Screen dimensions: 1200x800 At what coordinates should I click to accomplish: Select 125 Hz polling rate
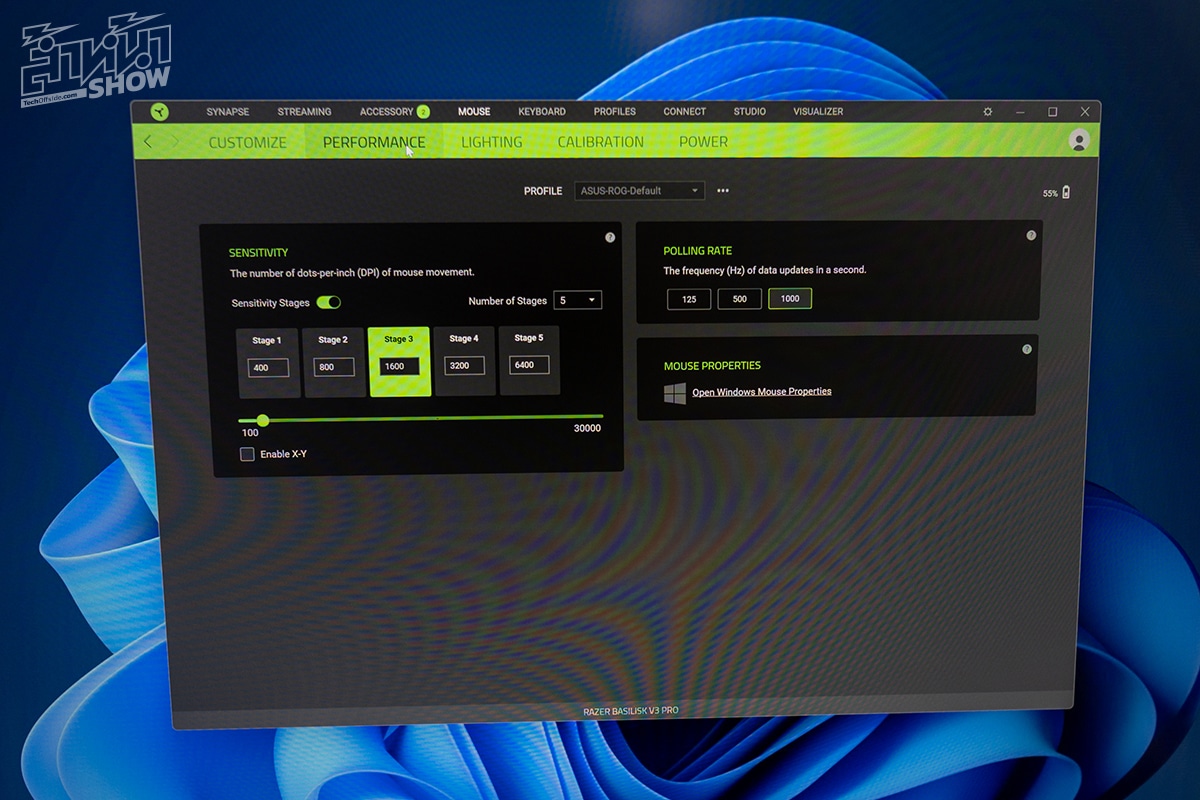pyautogui.click(x=689, y=299)
